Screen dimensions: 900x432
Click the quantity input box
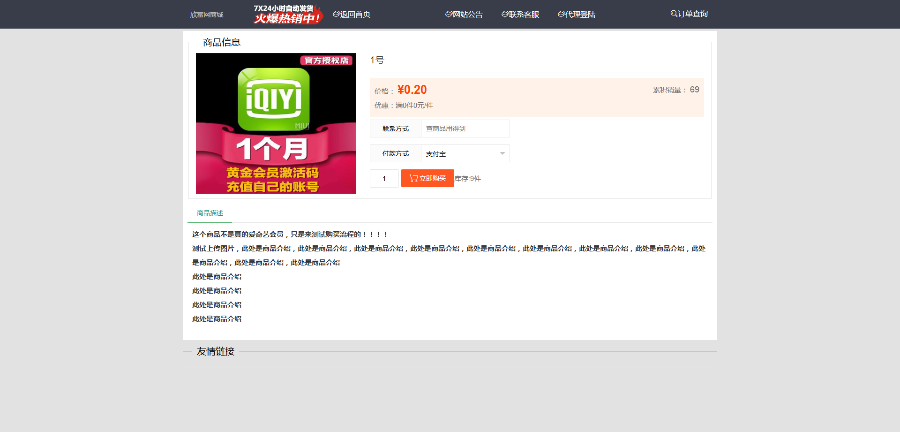click(384, 178)
